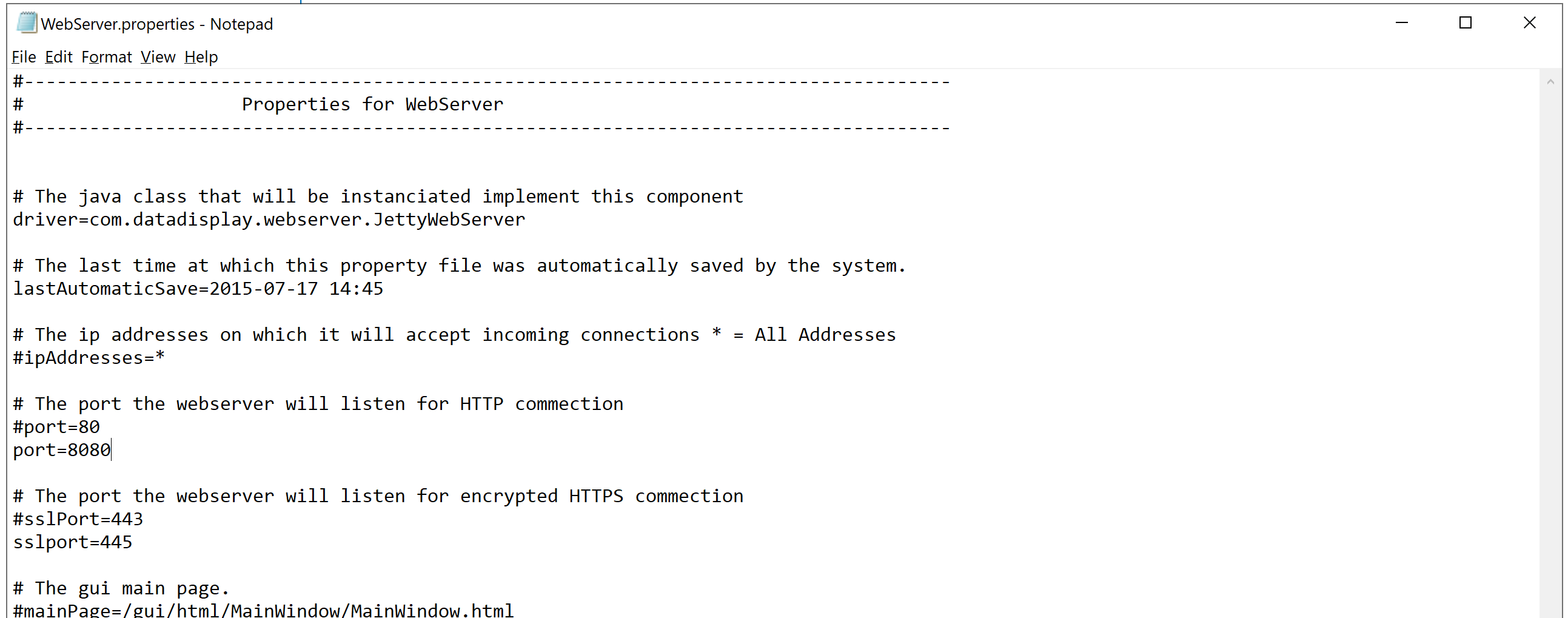This screenshot has height=618, width=1568.
Task: Close the WebServer.properties Notepad window
Action: 1530,23
